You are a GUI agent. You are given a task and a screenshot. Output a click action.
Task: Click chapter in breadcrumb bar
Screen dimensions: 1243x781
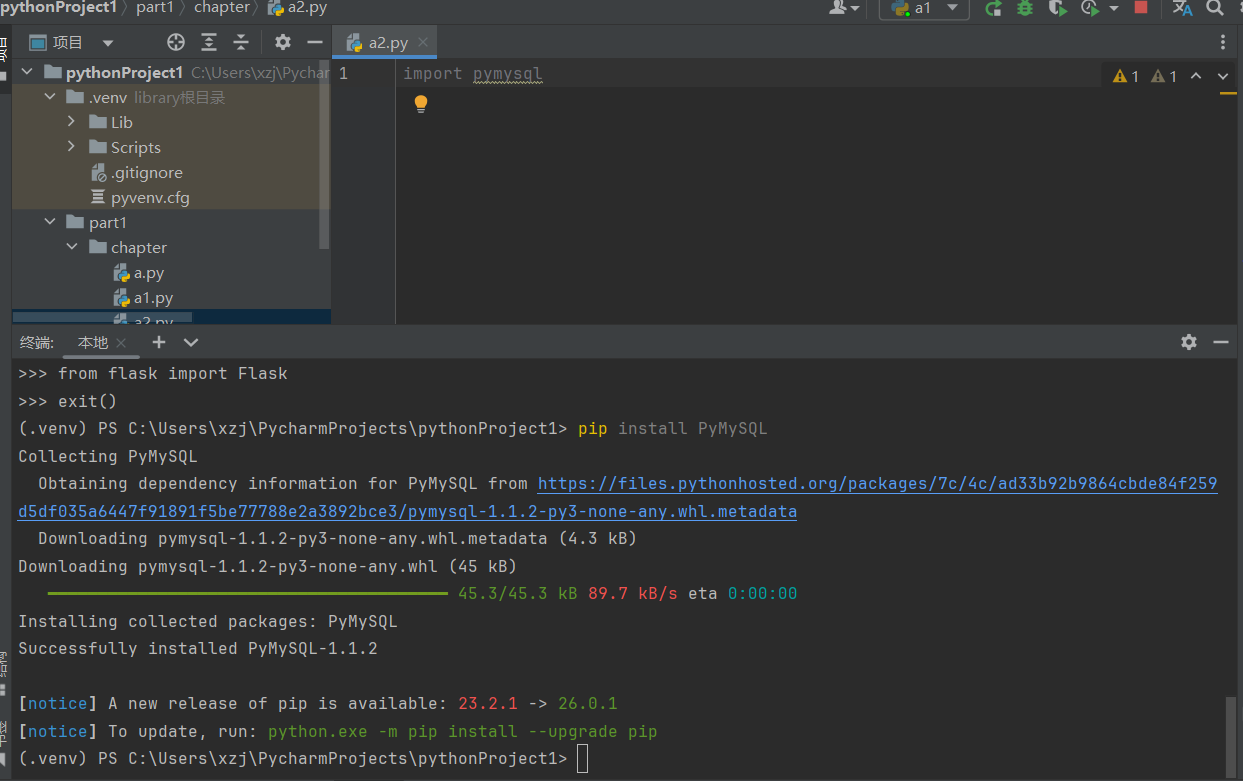tap(221, 8)
